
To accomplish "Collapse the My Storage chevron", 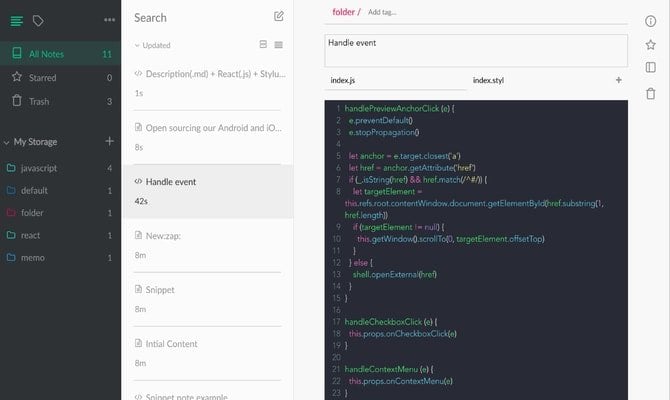I will [6, 142].
